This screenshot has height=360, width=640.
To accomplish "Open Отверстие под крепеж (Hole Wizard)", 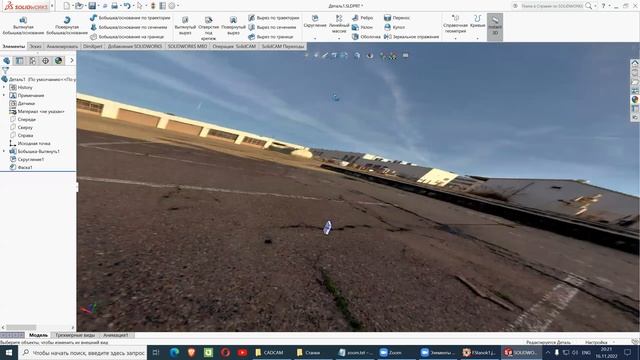I will 208,28.
